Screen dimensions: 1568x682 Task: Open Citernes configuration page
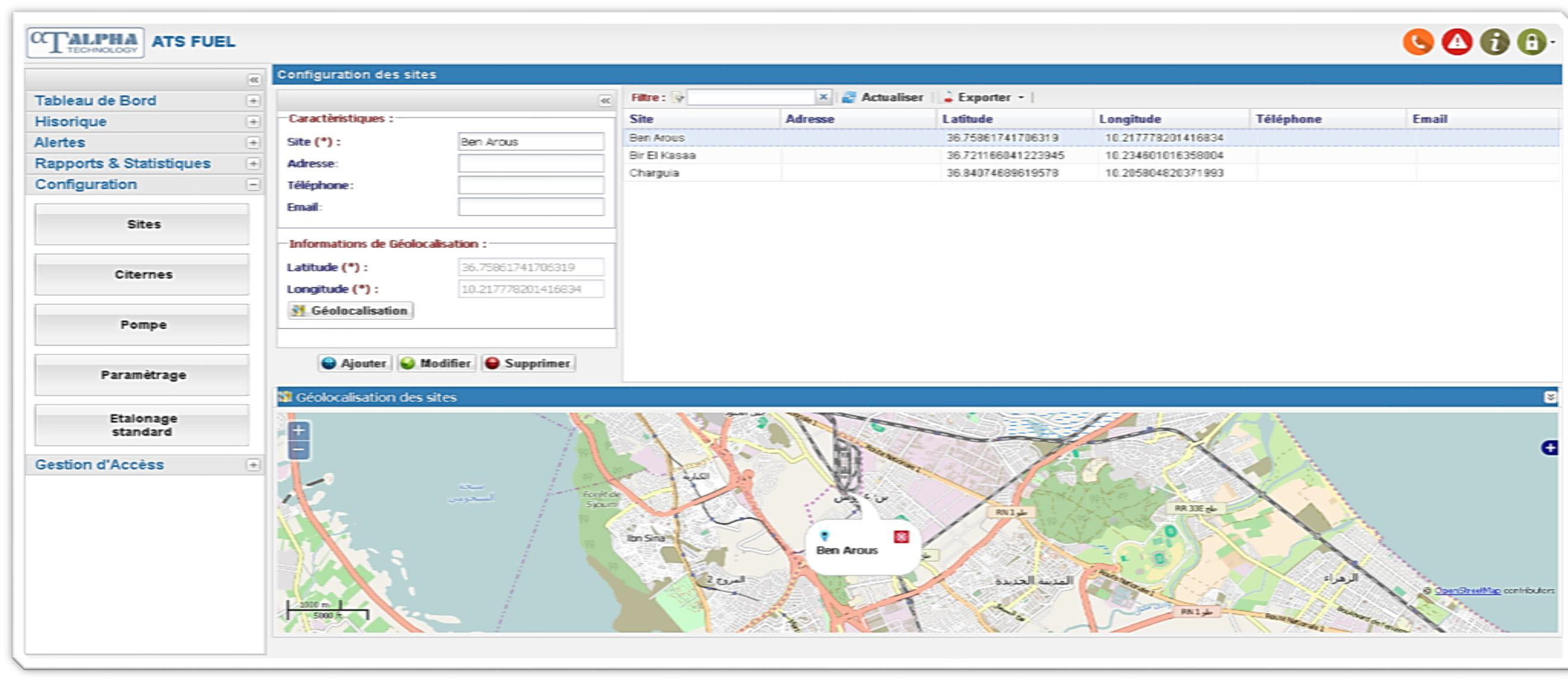pos(142,275)
